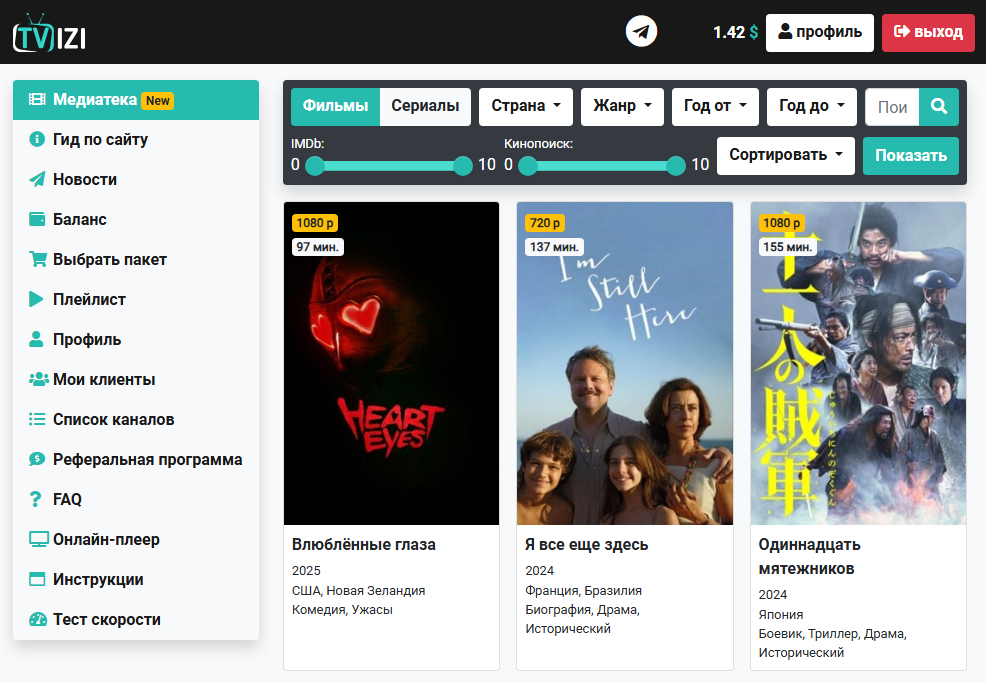Click the TVIZI logo

[49, 33]
